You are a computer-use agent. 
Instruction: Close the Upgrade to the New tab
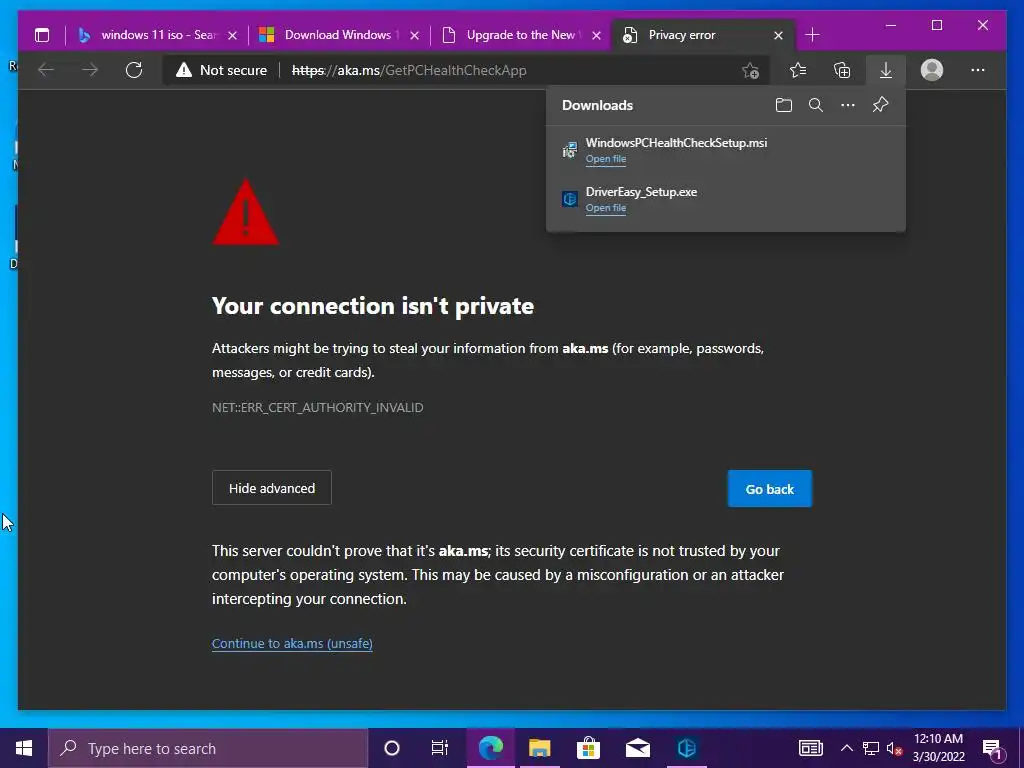[596, 35]
